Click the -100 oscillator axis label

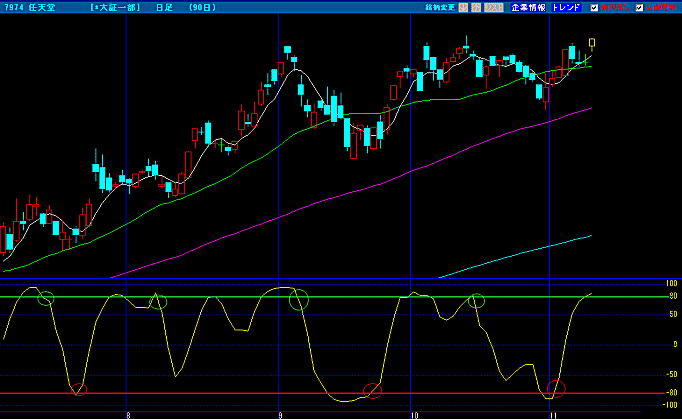point(671,405)
